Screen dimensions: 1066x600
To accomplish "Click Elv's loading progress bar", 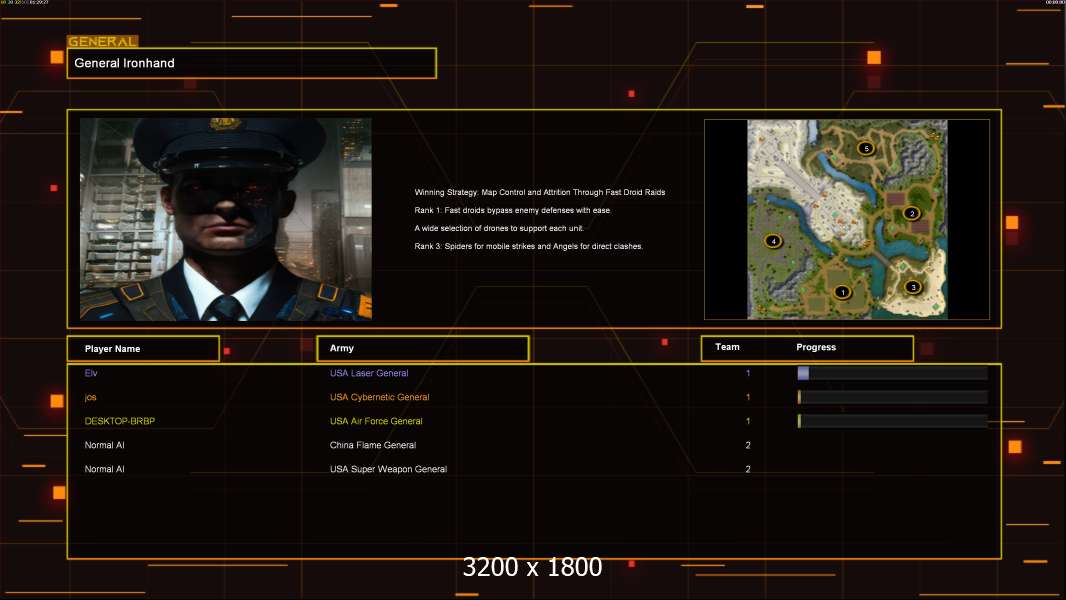I will click(893, 373).
